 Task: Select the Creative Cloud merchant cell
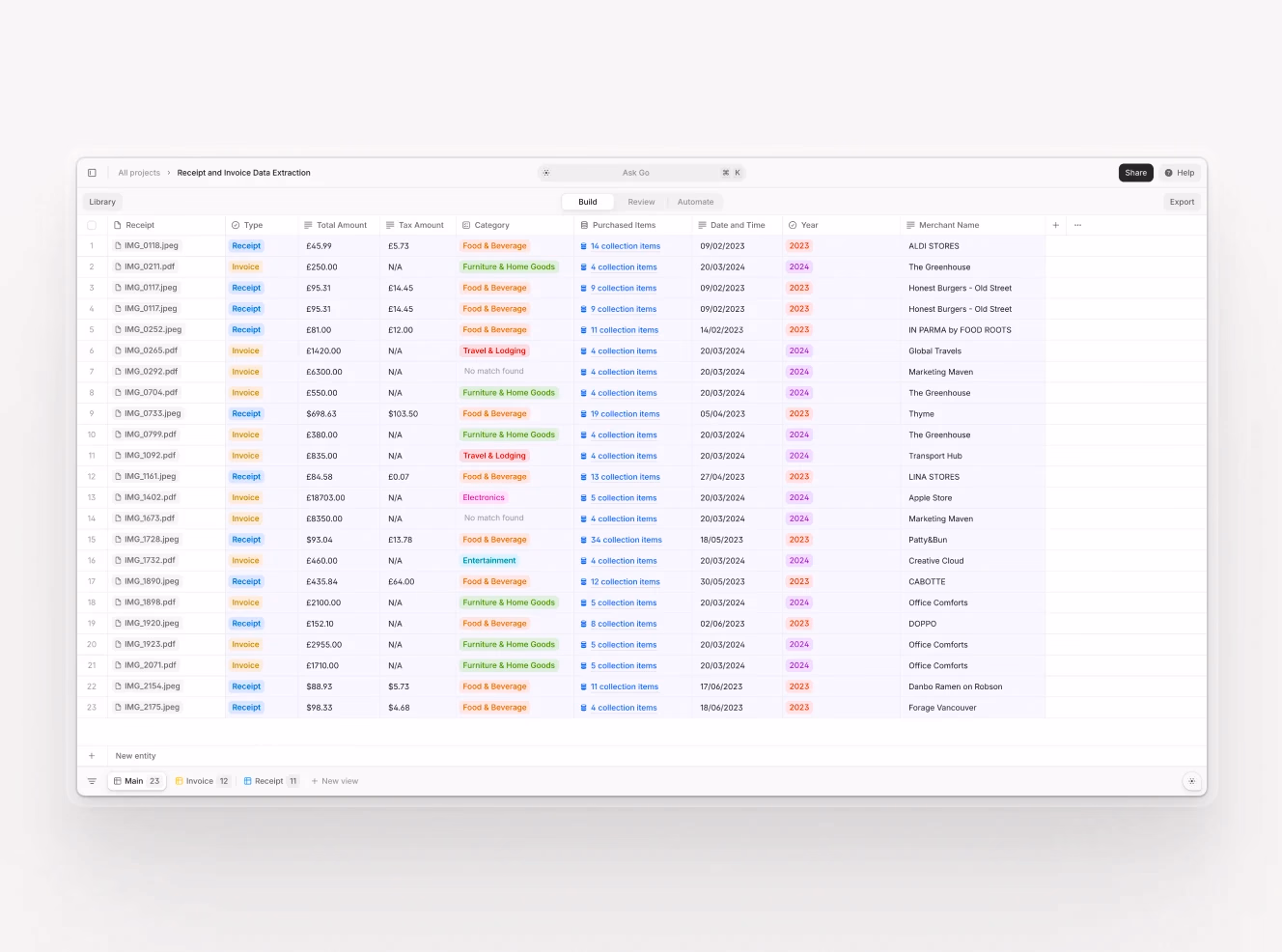972,561
